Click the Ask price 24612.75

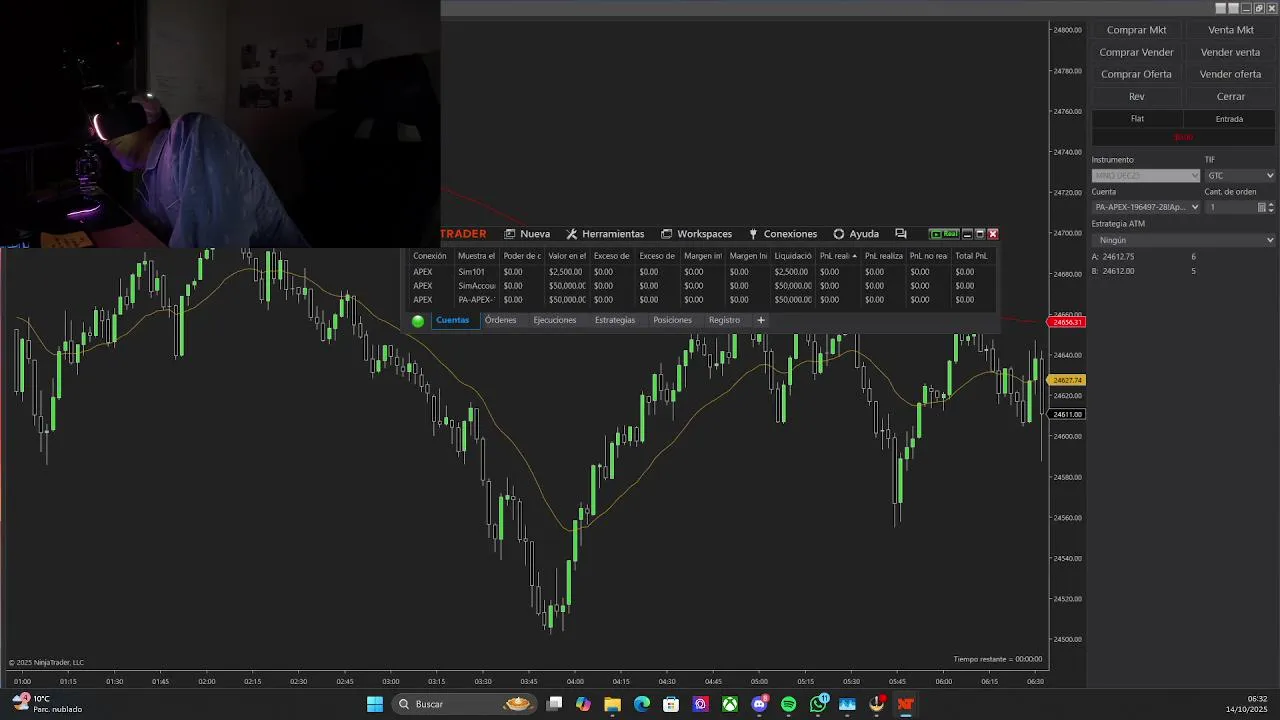point(1118,257)
